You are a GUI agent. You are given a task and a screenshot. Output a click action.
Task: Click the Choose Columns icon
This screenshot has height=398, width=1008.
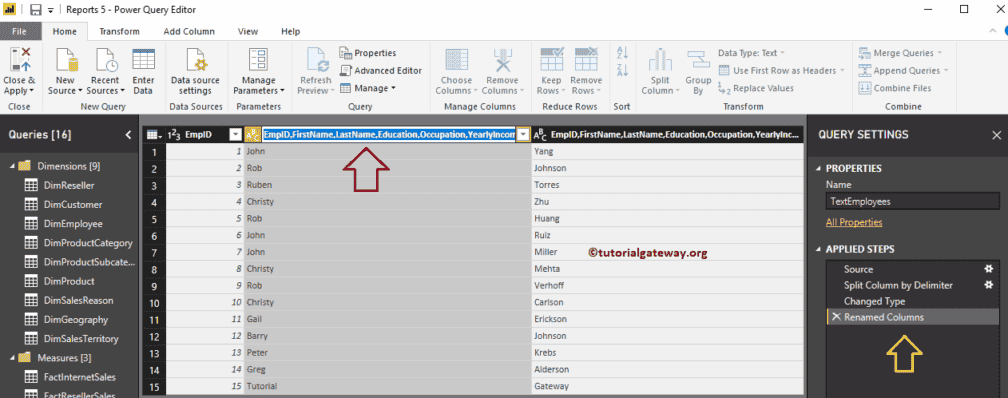tap(456, 60)
